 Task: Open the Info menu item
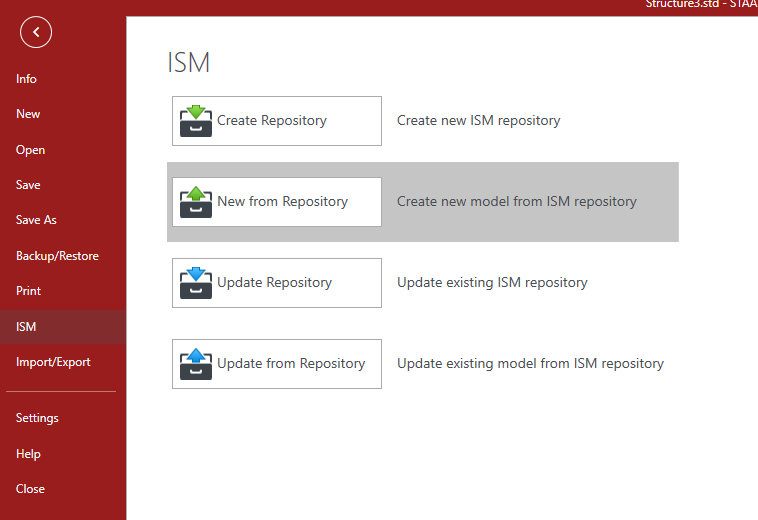[27, 79]
